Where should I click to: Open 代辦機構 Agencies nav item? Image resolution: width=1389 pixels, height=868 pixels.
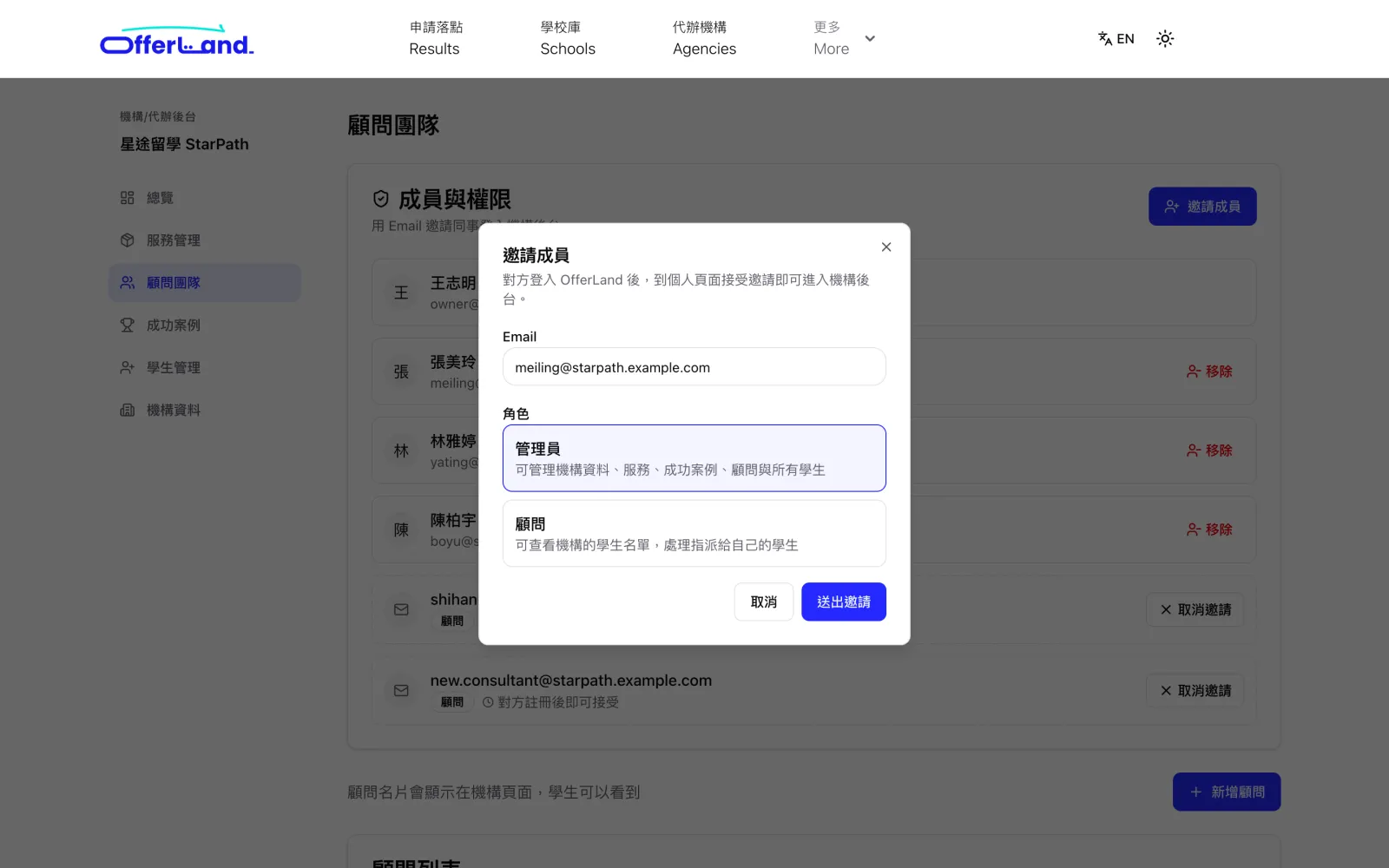pos(704,38)
